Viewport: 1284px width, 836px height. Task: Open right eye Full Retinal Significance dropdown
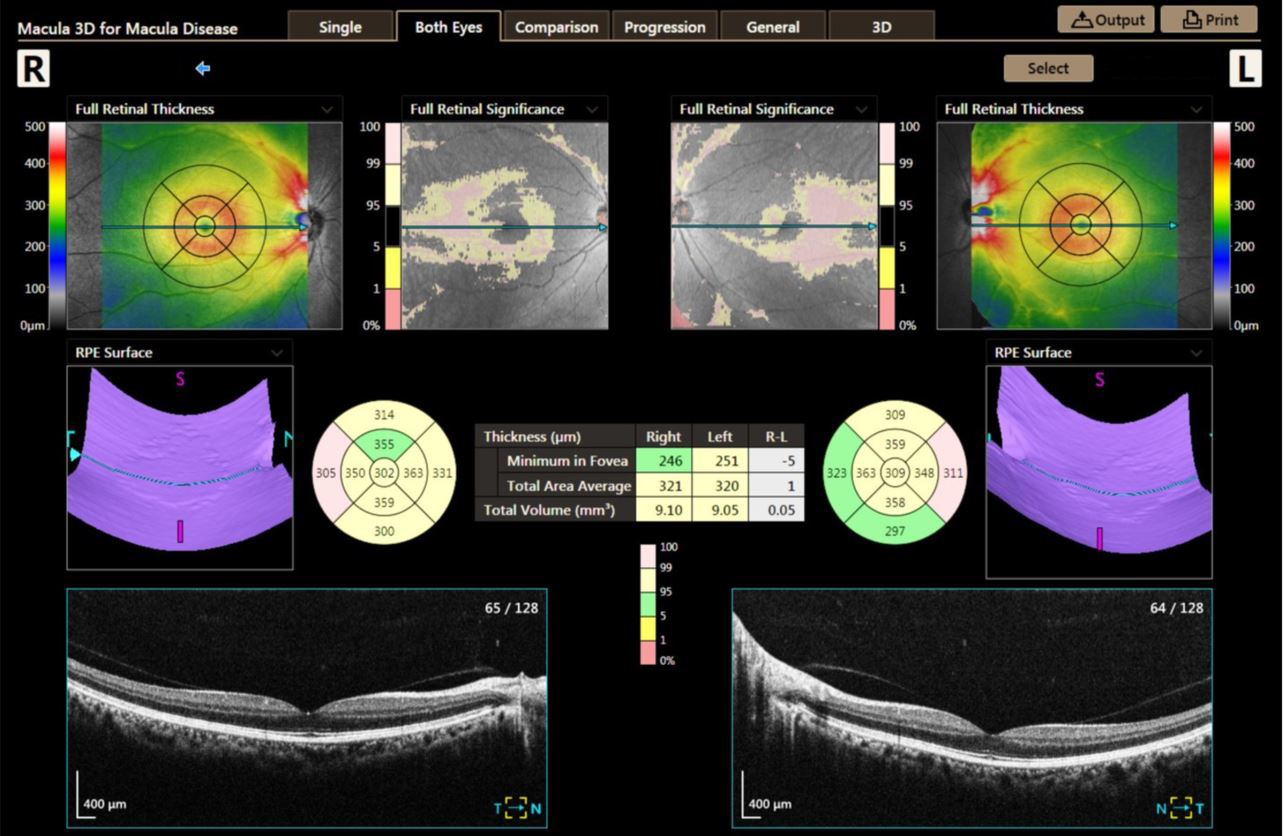[592, 109]
